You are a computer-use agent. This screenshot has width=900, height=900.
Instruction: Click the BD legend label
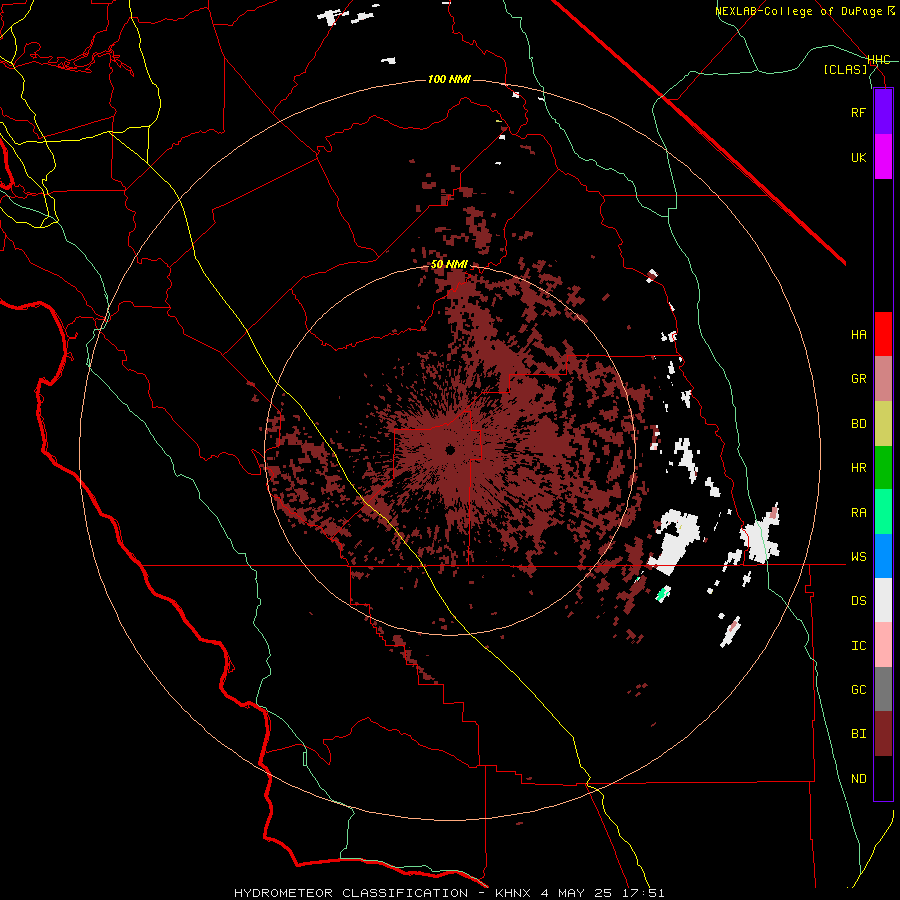(858, 424)
